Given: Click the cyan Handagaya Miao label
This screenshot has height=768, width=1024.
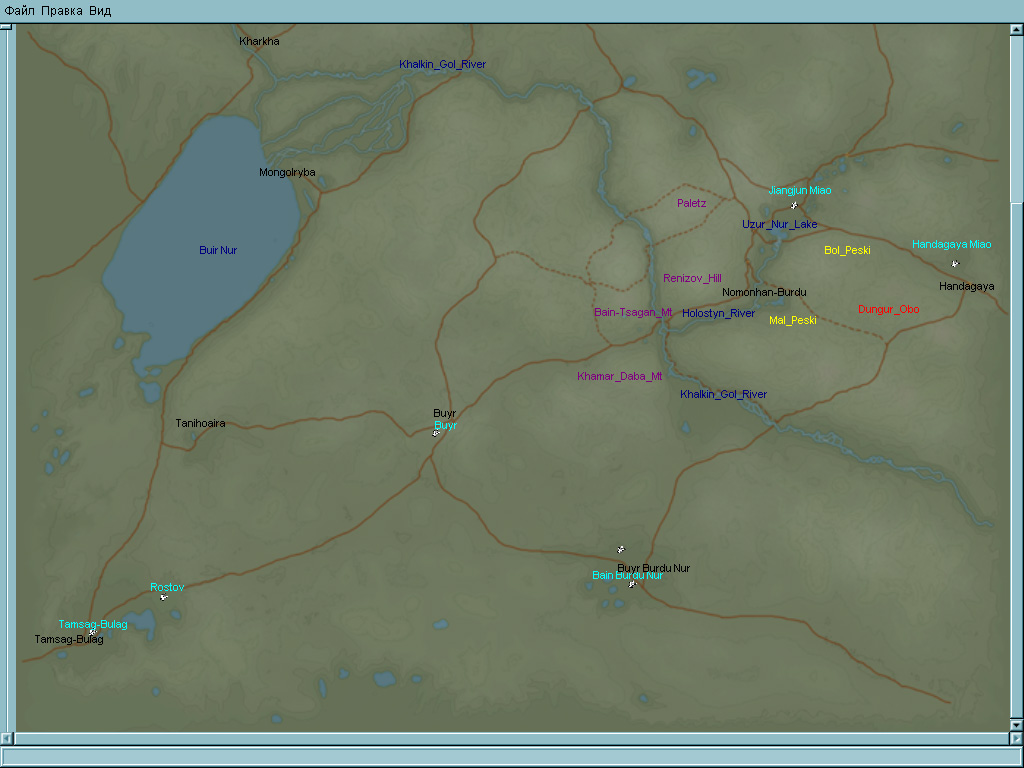Looking at the screenshot, I should [x=952, y=244].
